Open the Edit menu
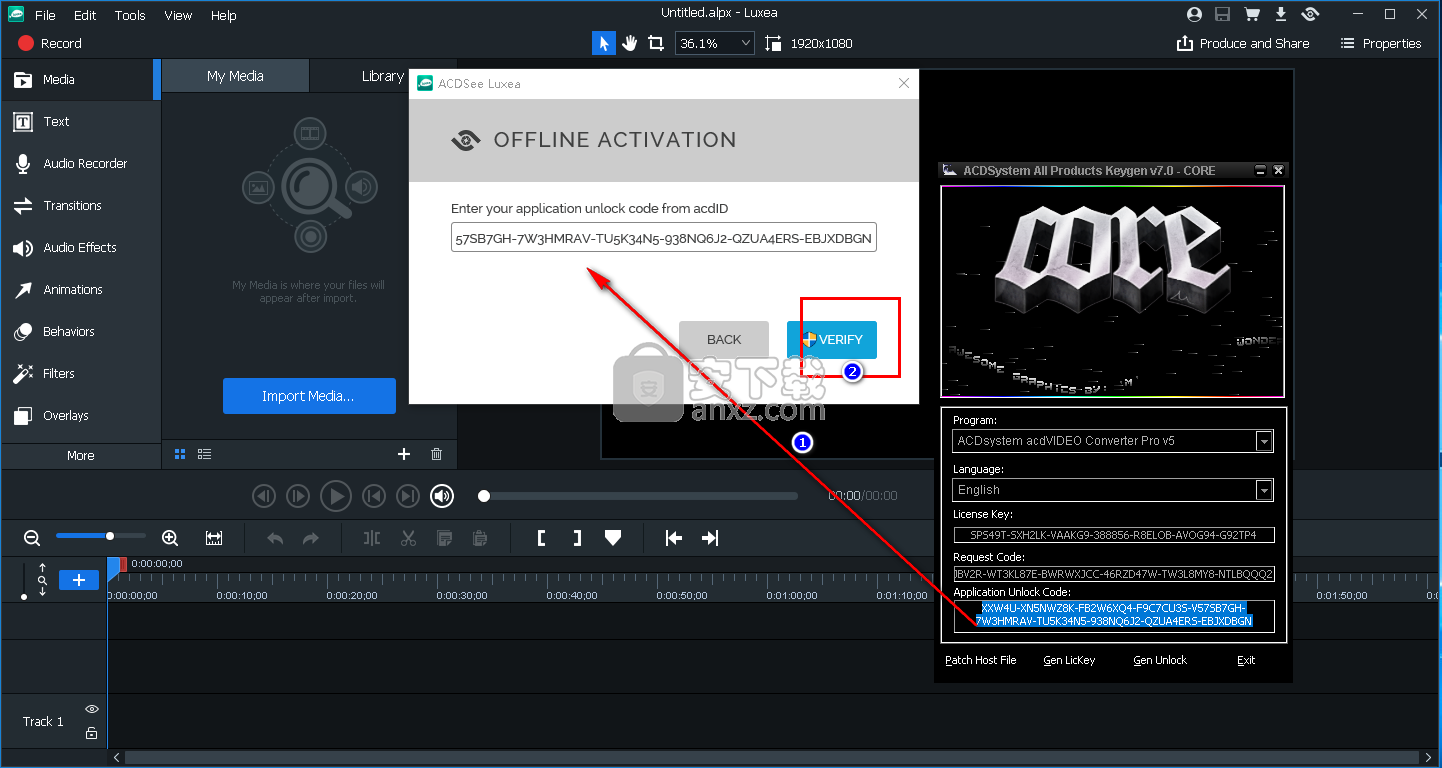The width and height of the screenshot is (1442, 768). 85,15
